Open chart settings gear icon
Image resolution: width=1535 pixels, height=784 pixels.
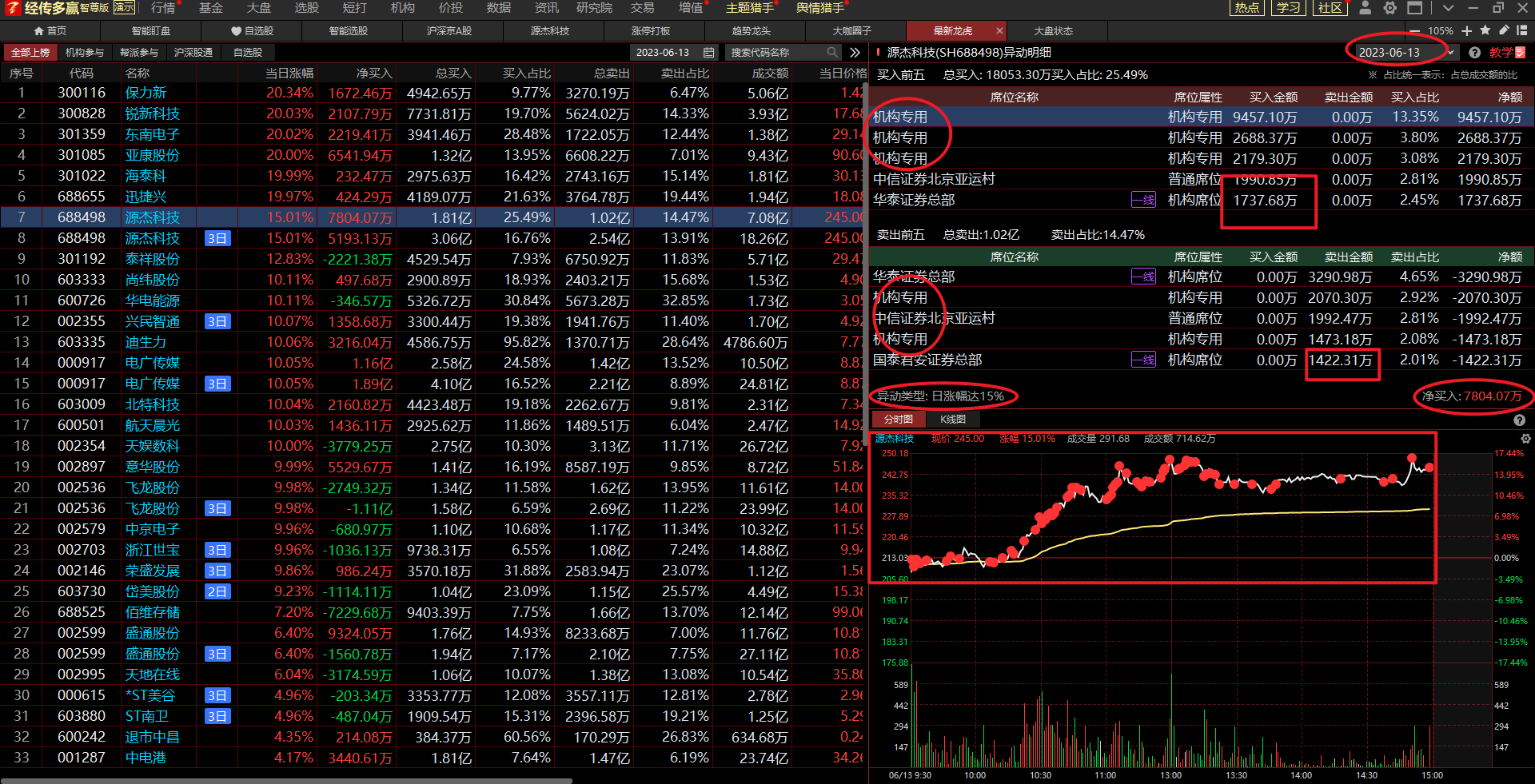(1525, 439)
